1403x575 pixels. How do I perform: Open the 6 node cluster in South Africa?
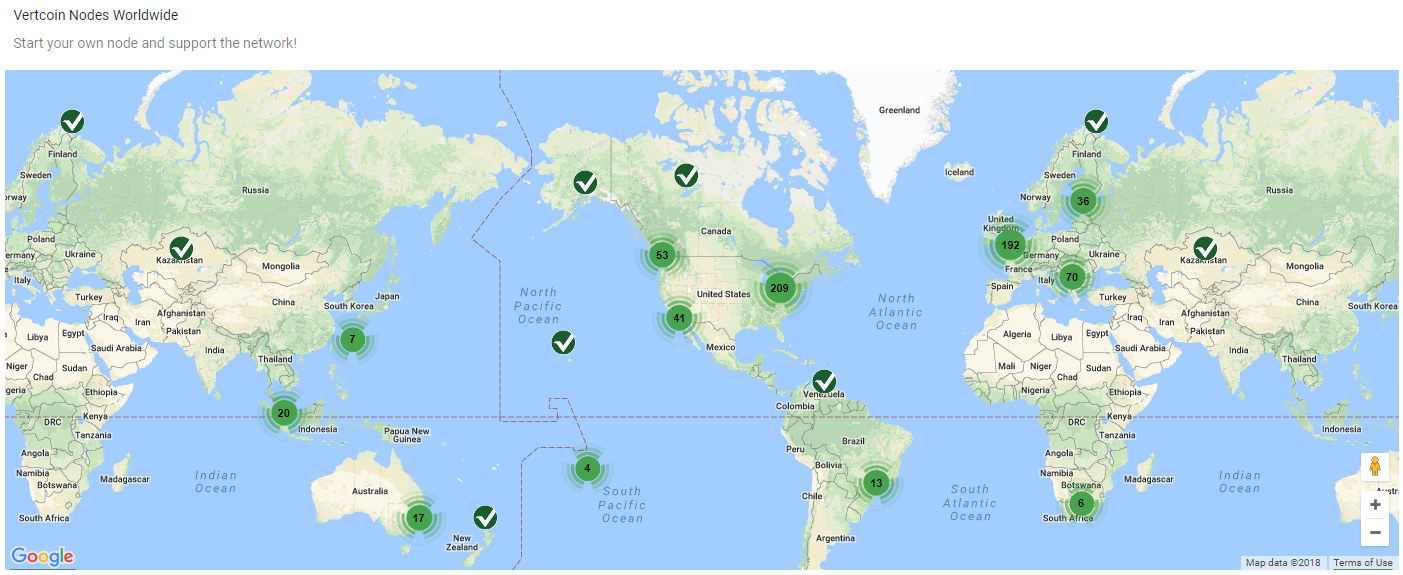click(1080, 503)
